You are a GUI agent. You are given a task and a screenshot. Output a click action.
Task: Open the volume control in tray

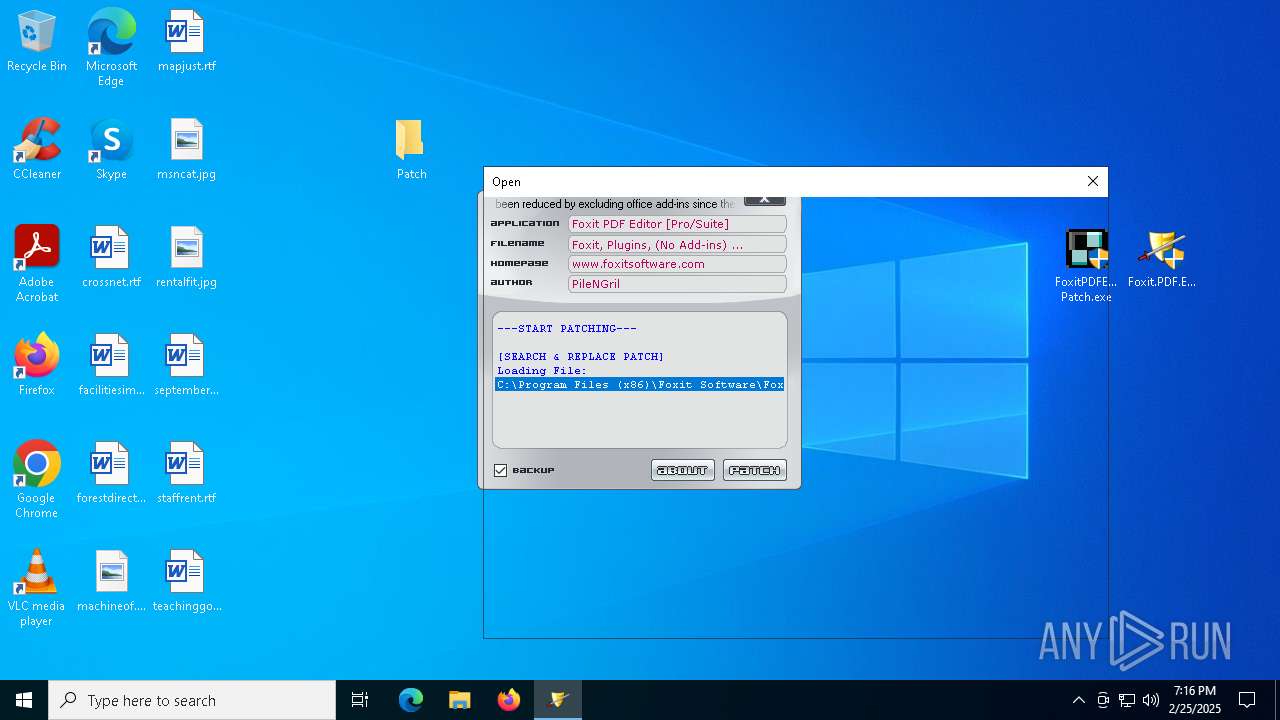point(1151,700)
